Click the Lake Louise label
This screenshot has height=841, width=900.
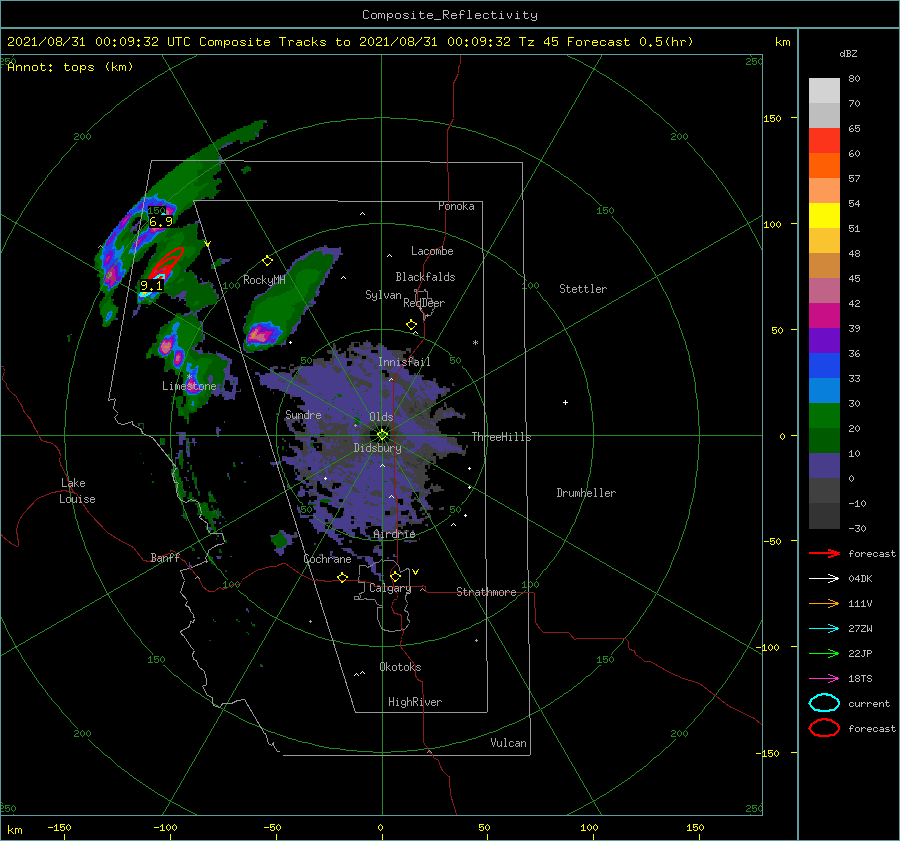pos(77,491)
